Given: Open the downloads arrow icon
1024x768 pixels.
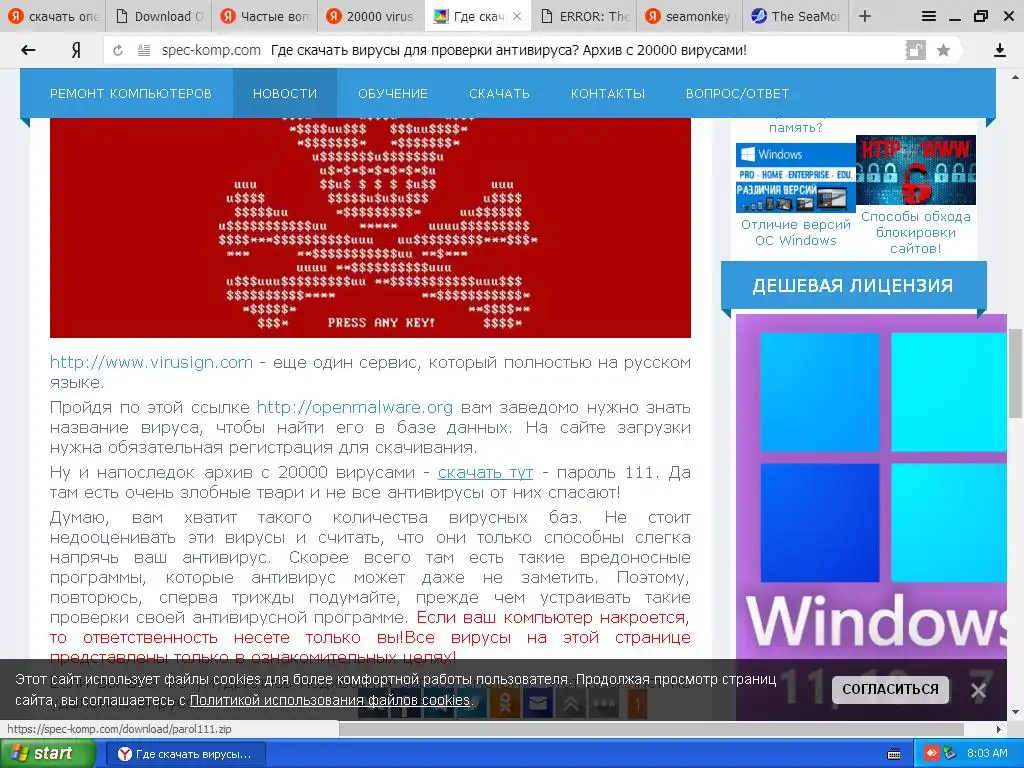Looking at the screenshot, I should pos(999,50).
